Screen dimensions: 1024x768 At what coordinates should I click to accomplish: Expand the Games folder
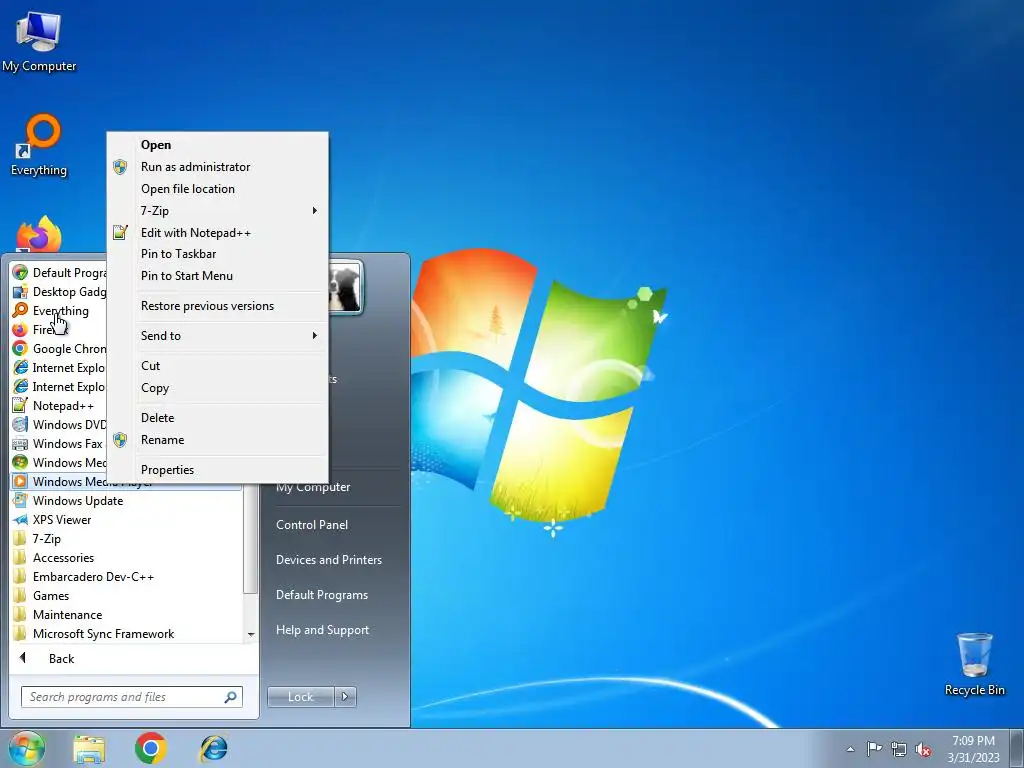127,596
